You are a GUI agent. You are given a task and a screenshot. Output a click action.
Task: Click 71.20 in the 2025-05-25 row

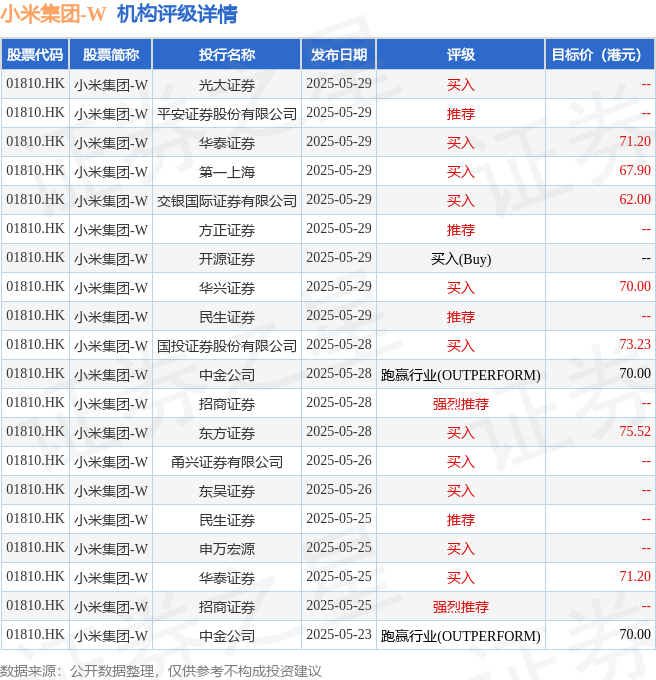coord(635,576)
